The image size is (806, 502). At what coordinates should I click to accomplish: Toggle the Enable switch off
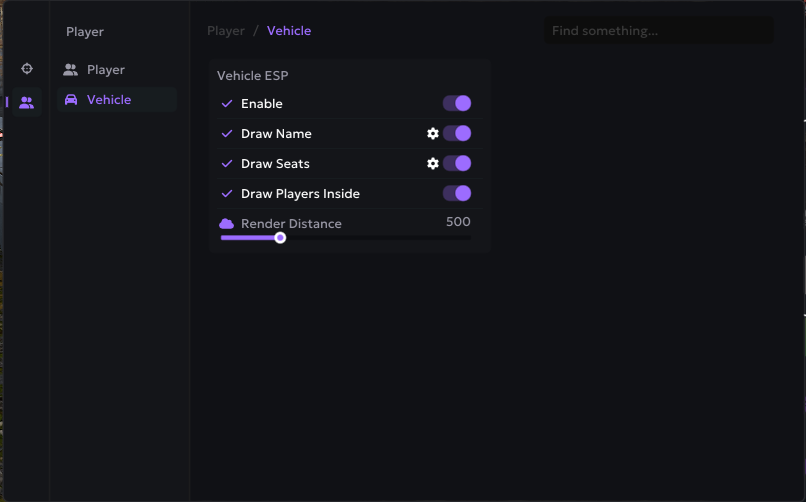457,103
